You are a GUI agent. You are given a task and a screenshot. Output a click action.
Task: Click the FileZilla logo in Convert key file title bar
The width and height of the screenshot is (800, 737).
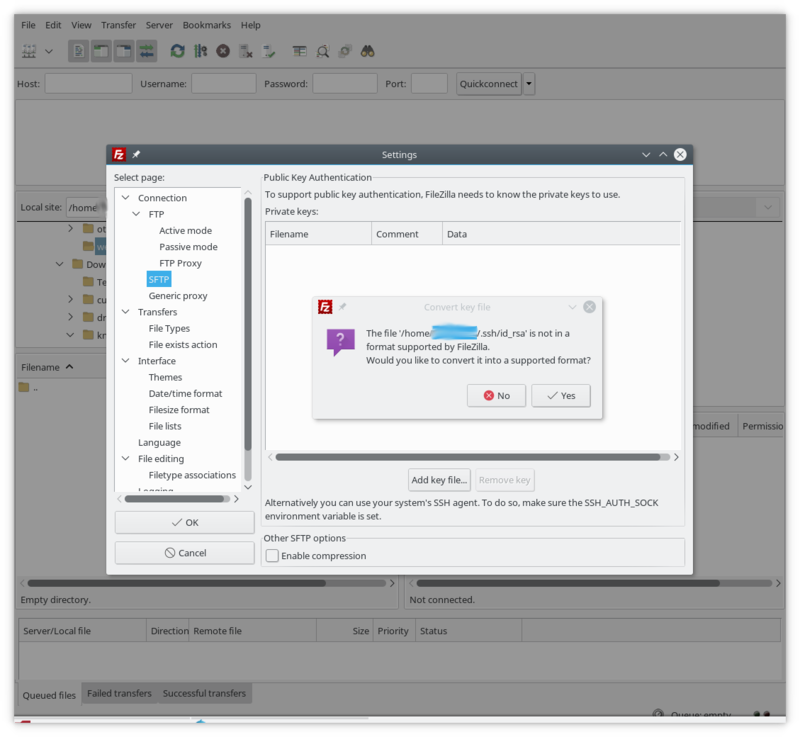pyautogui.click(x=325, y=307)
